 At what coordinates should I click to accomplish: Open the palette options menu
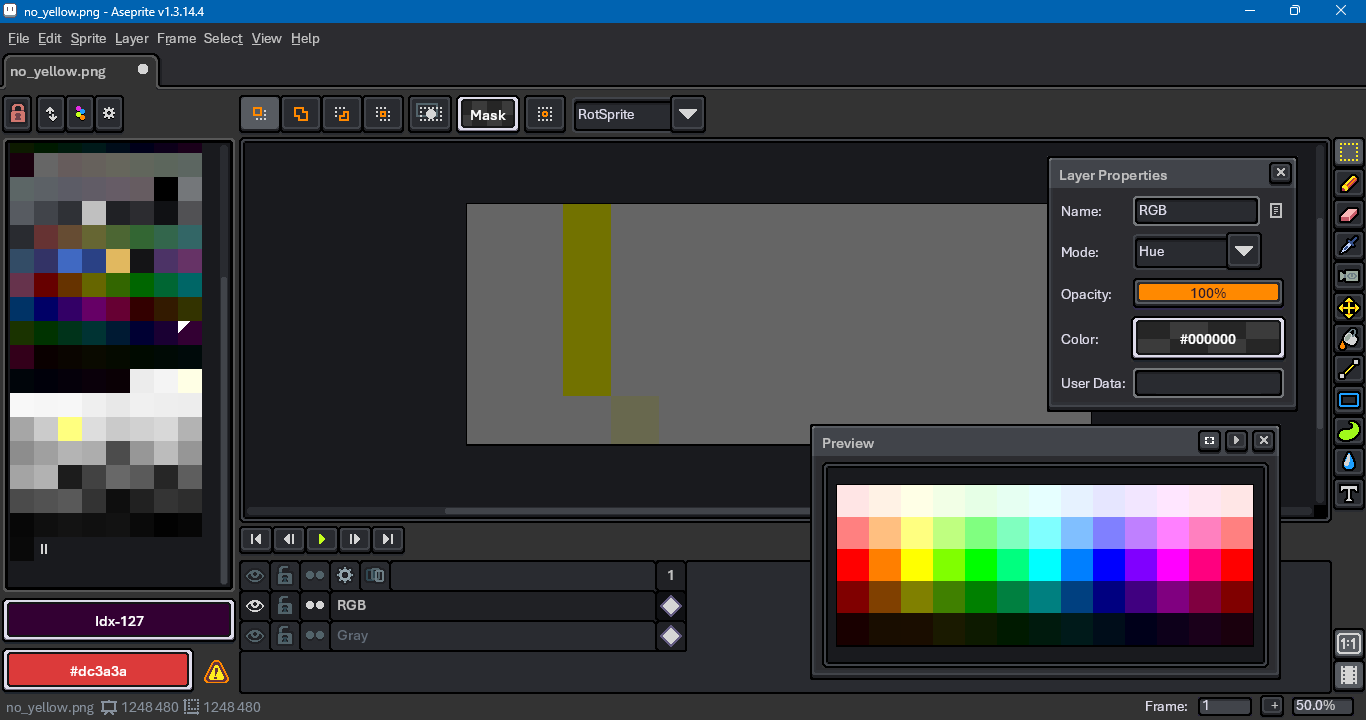click(109, 114)
